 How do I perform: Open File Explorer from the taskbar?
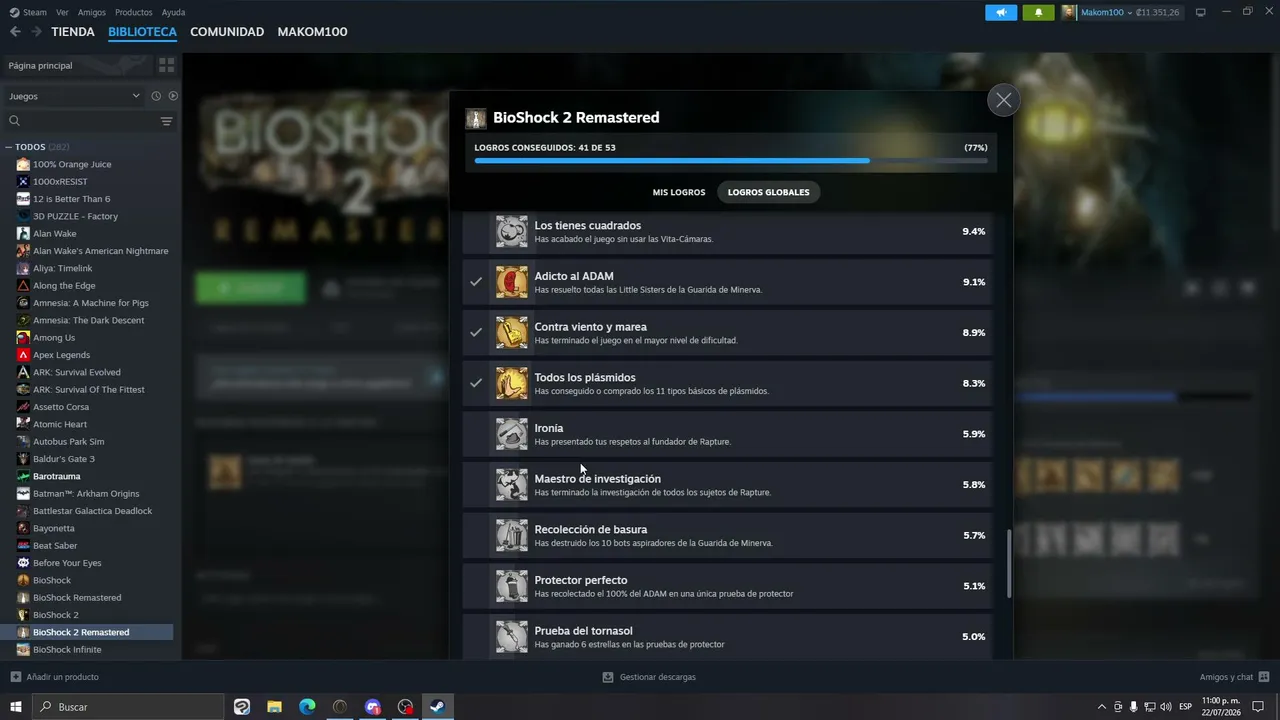pyautogui.click(x=274, y=707)
